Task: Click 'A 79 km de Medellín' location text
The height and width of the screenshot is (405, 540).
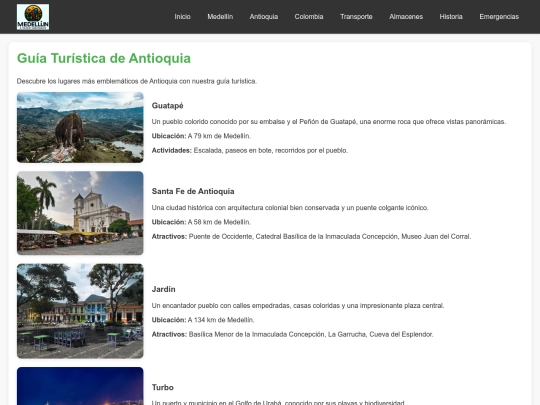Action: pos(219,136)
